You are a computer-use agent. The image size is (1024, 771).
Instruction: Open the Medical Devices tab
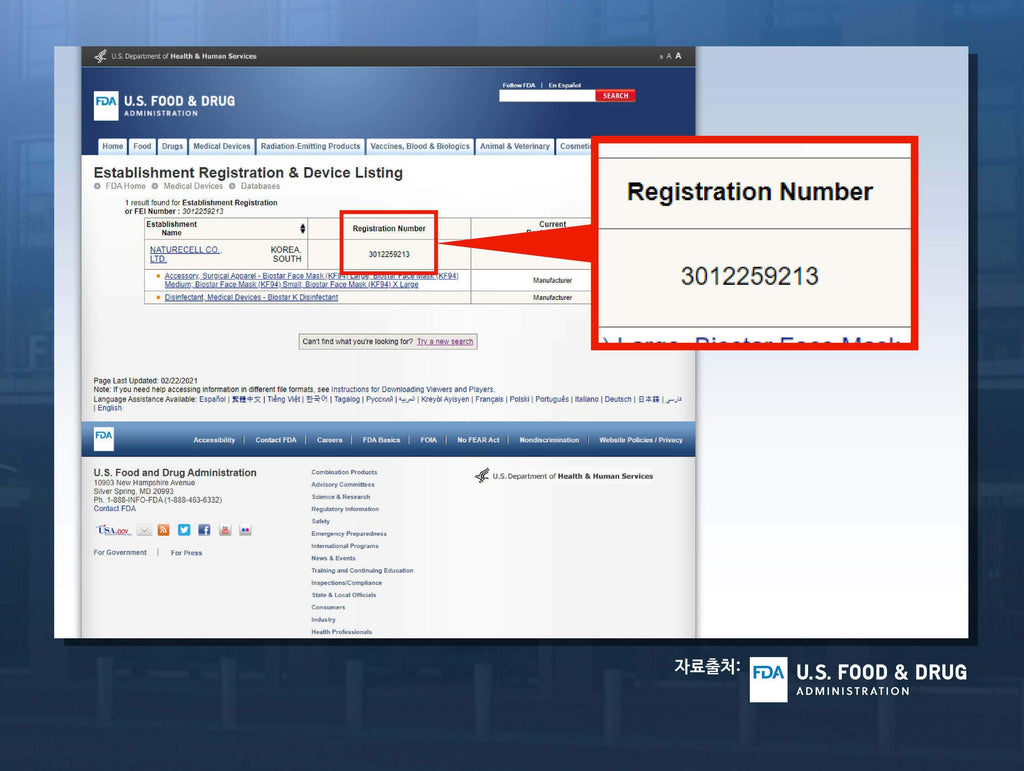221,146
